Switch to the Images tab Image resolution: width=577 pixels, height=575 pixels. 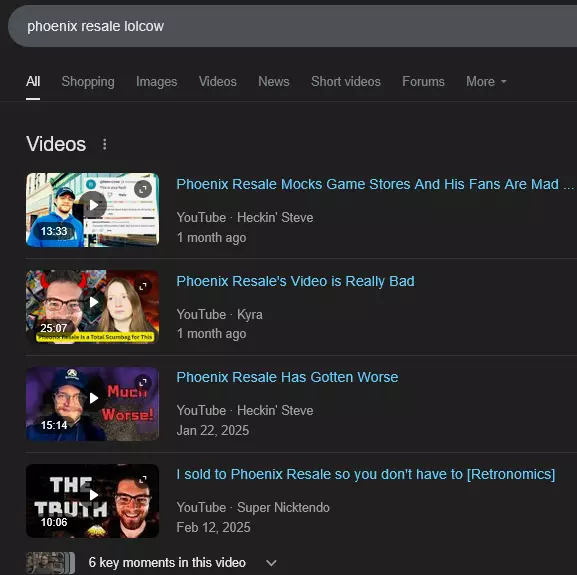[x=156, y=82]
